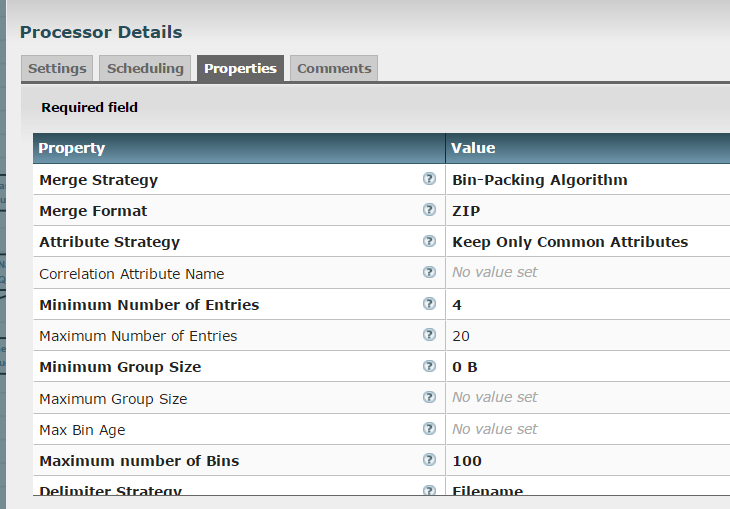Edit the Keep Only Common Attributes value
This screenshot has height=509, width=730.
(x=570, y=242)
